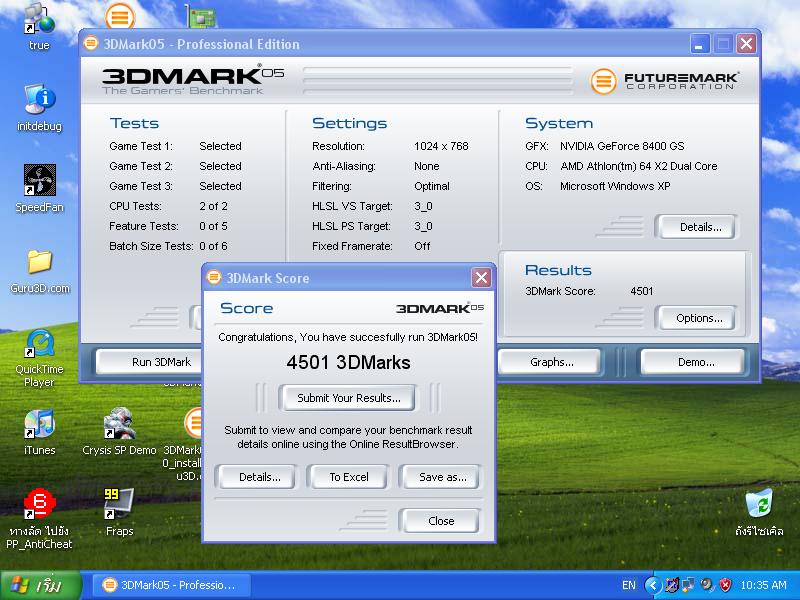Image resolution: width=800 pixels, height=600 pixels.
Task: Start the Demo button
Action: point(693,362)
